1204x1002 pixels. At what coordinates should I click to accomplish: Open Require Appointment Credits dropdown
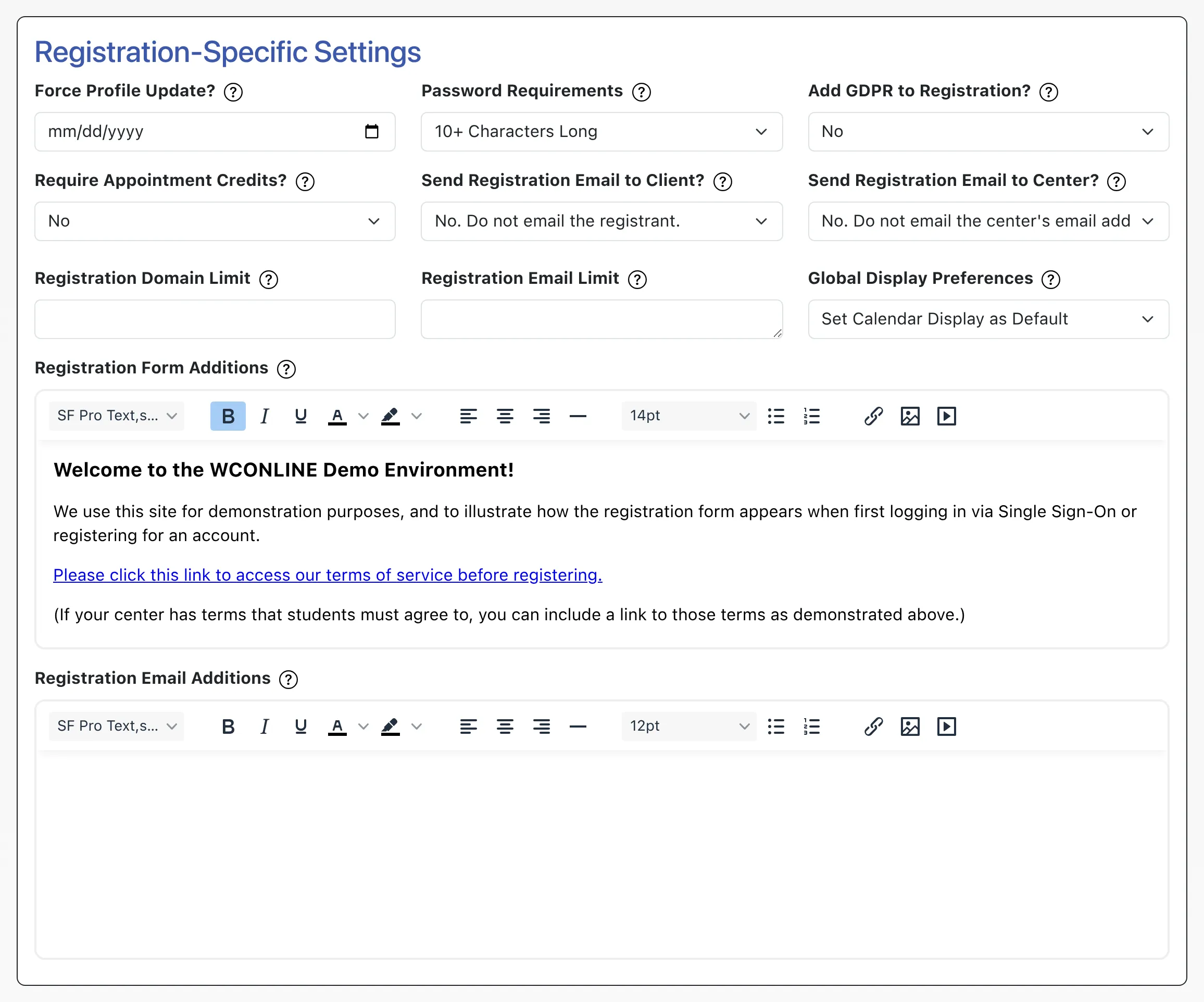tap(215, 221)
